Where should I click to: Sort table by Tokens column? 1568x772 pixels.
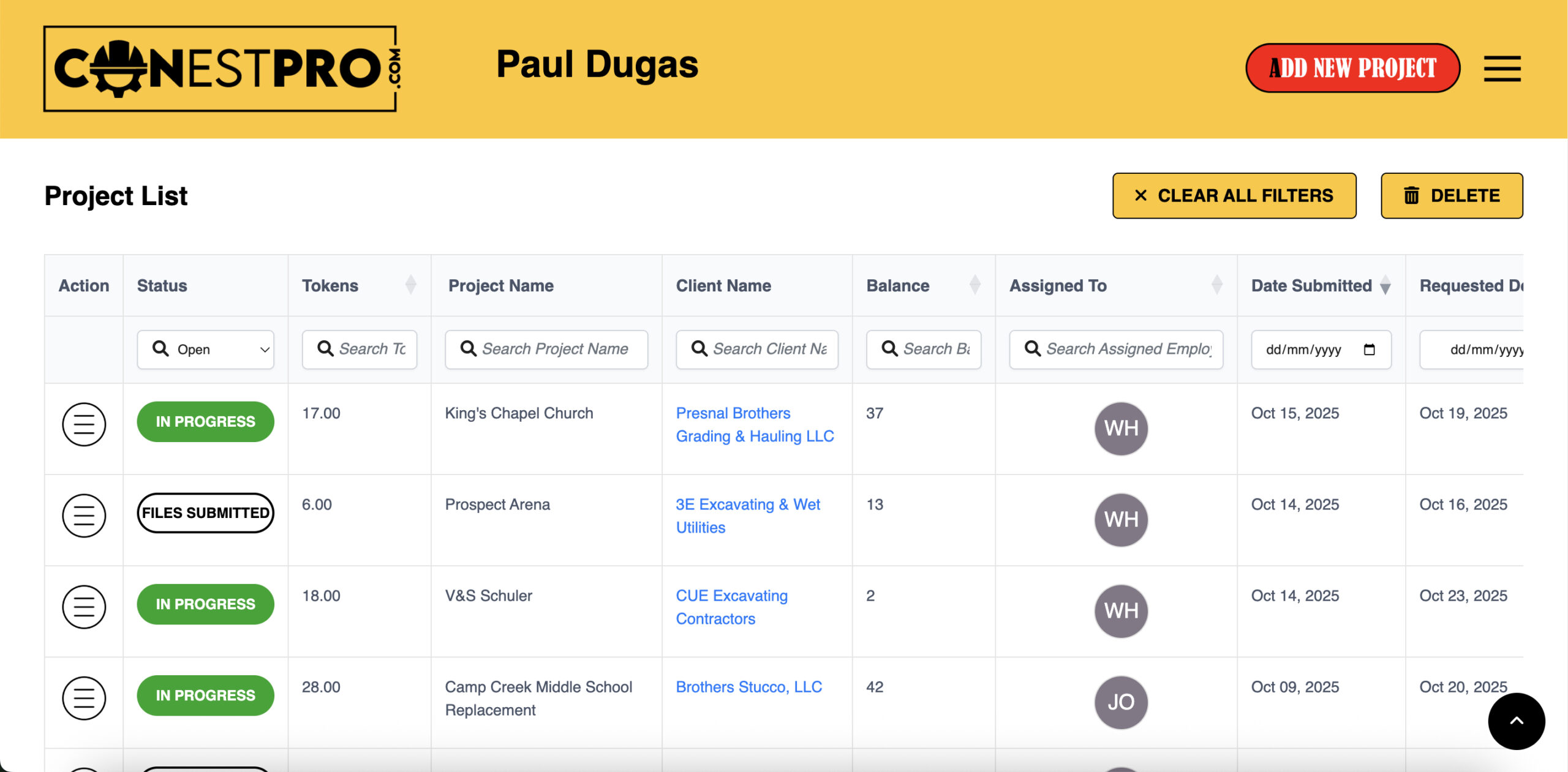click(410, 285)
